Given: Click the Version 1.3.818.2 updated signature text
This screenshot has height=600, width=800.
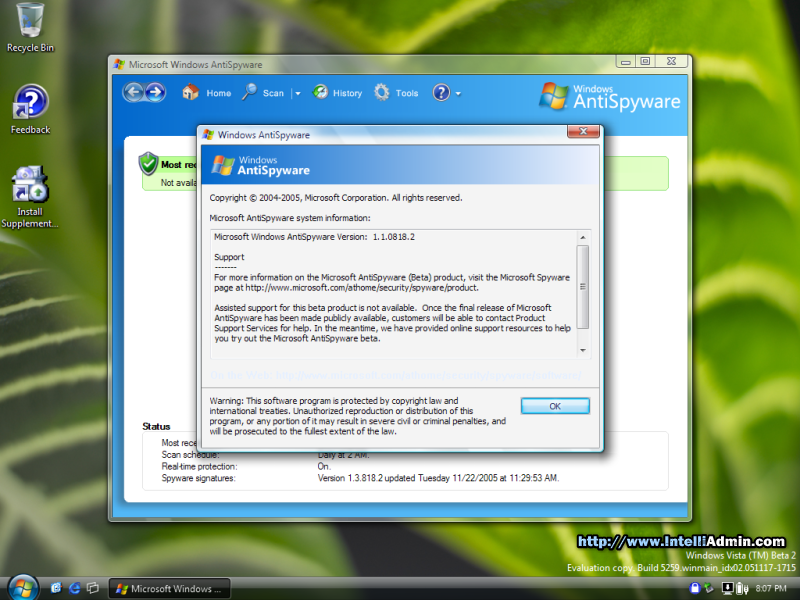Looking at the screenshot, I should point(438,478).
